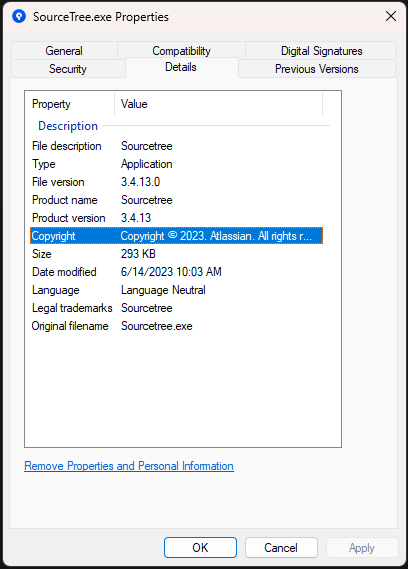Open the Digital Signatures tab
The width and height of the screenshot is (408, 569).
(x=321, y=51)
